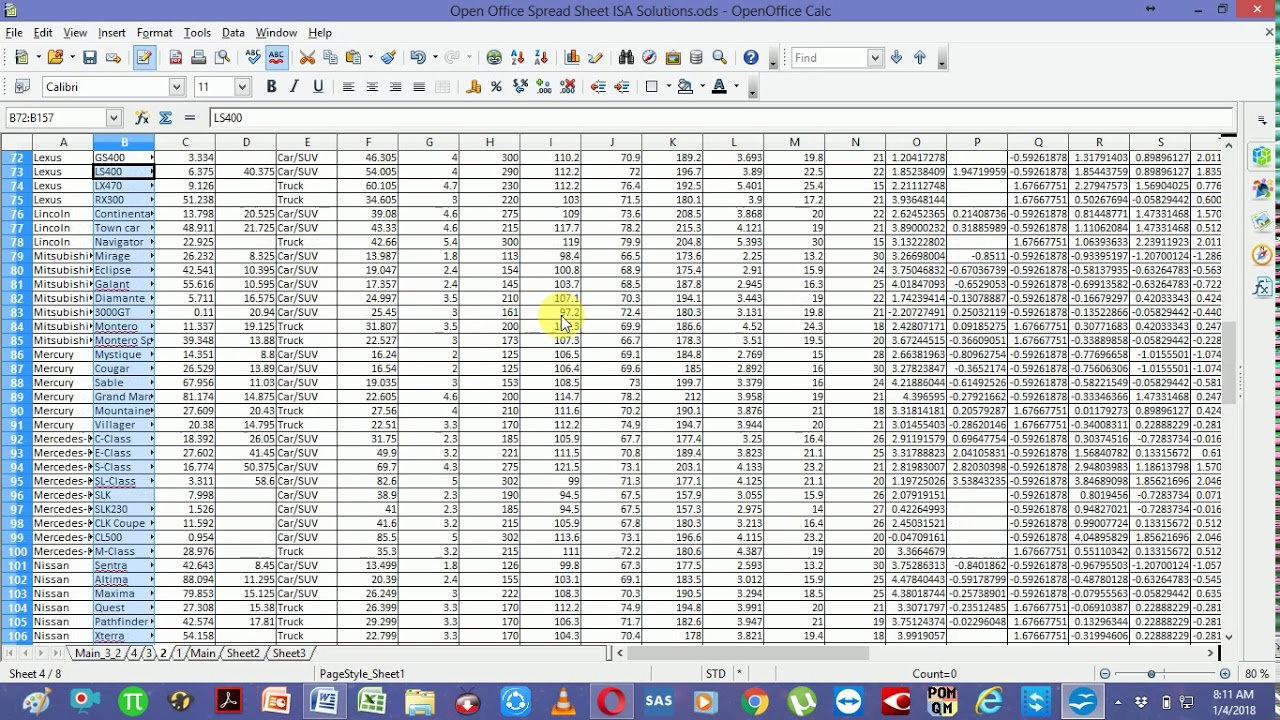1280x720 pixels.
Task: Switch to the Sheet3 tab
Action: point(289,653)
